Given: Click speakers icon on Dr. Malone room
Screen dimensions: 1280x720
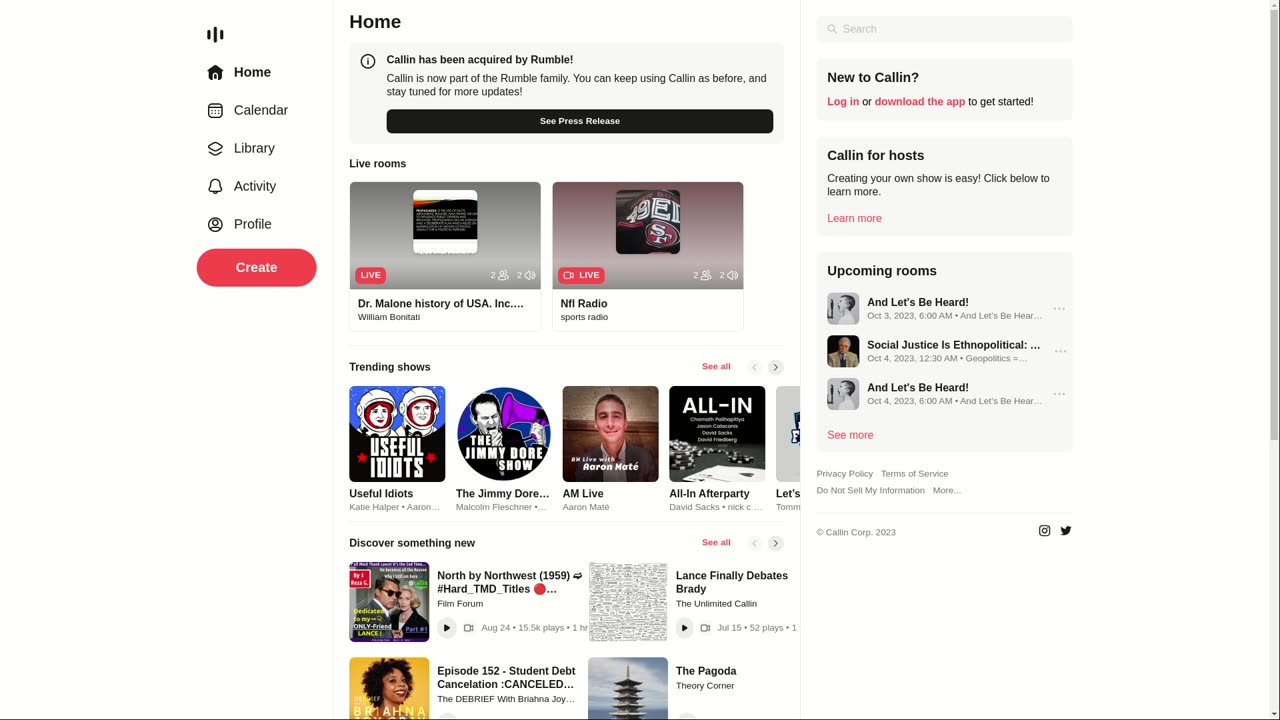Looking at the screenshot, I should click(530, 275).
